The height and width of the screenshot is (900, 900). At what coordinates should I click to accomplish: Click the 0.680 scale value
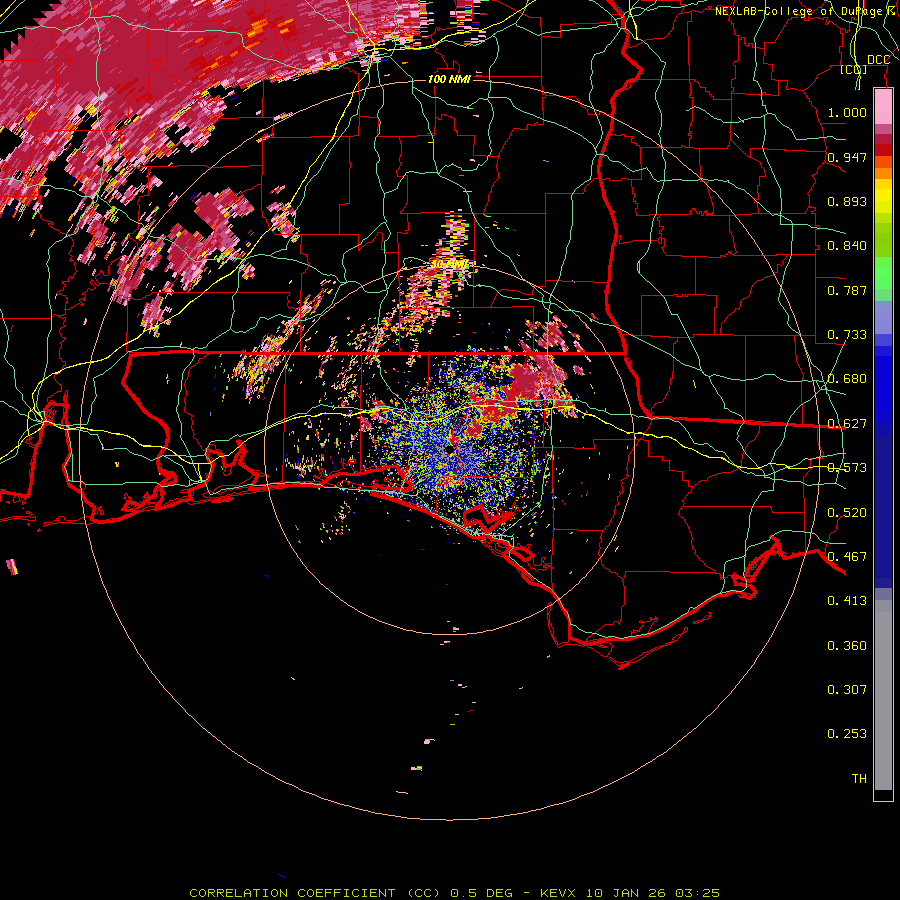847,379
